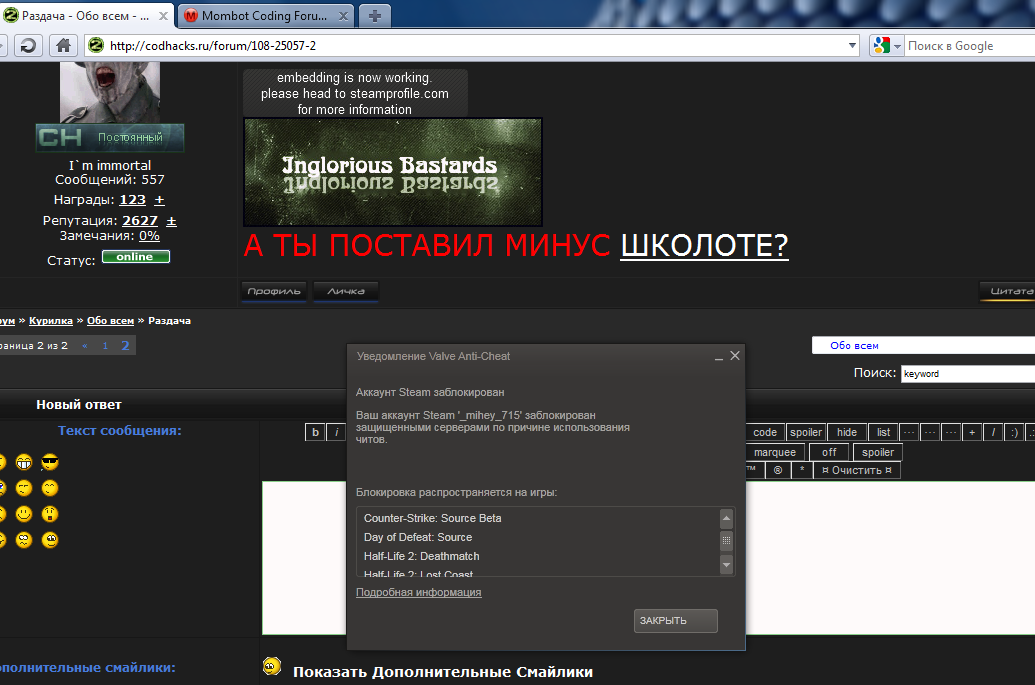Open the awards count link 123
The width and height of the screenshot is (1035, 685).
132,199
